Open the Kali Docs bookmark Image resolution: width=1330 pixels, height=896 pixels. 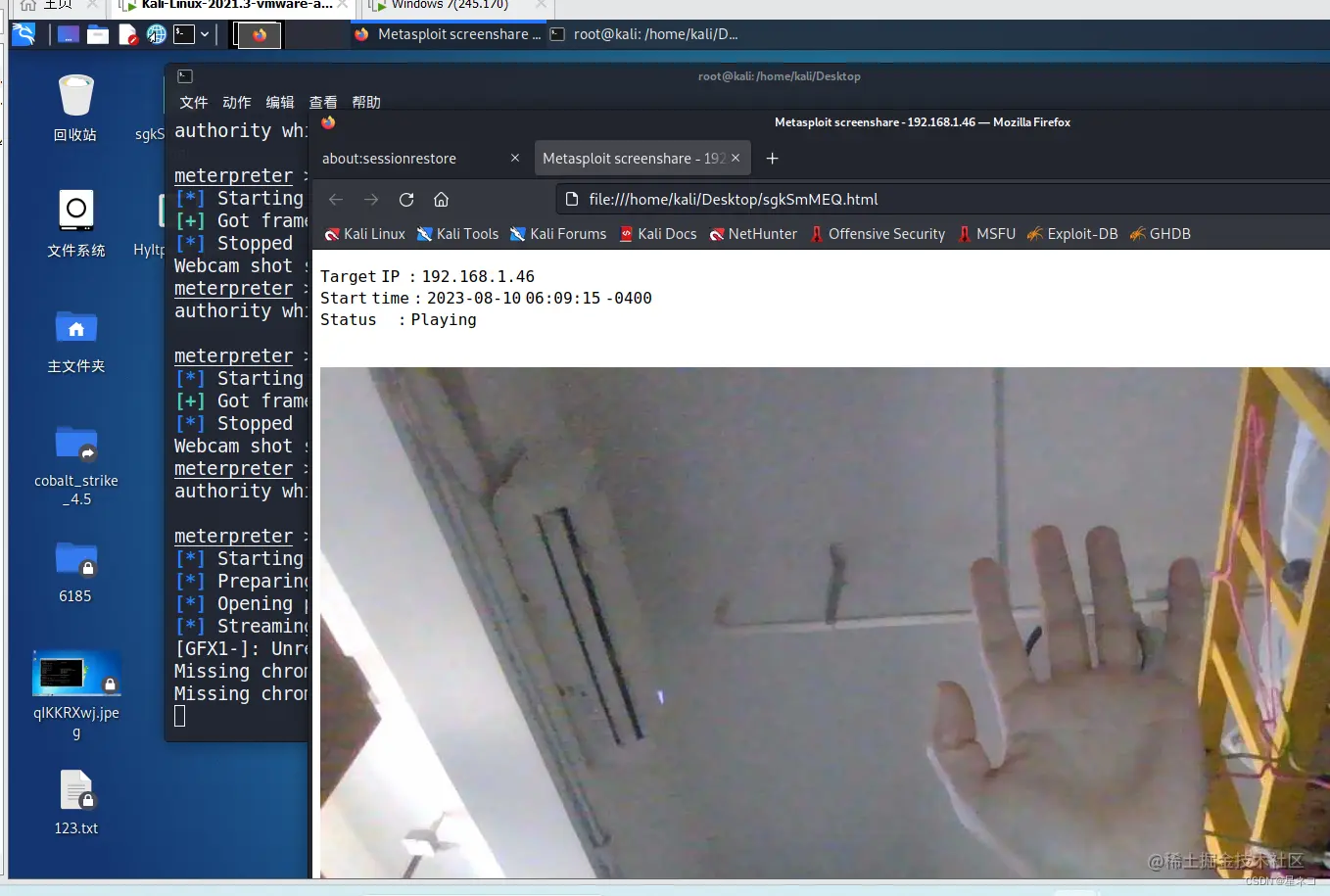tap(658, 234)
